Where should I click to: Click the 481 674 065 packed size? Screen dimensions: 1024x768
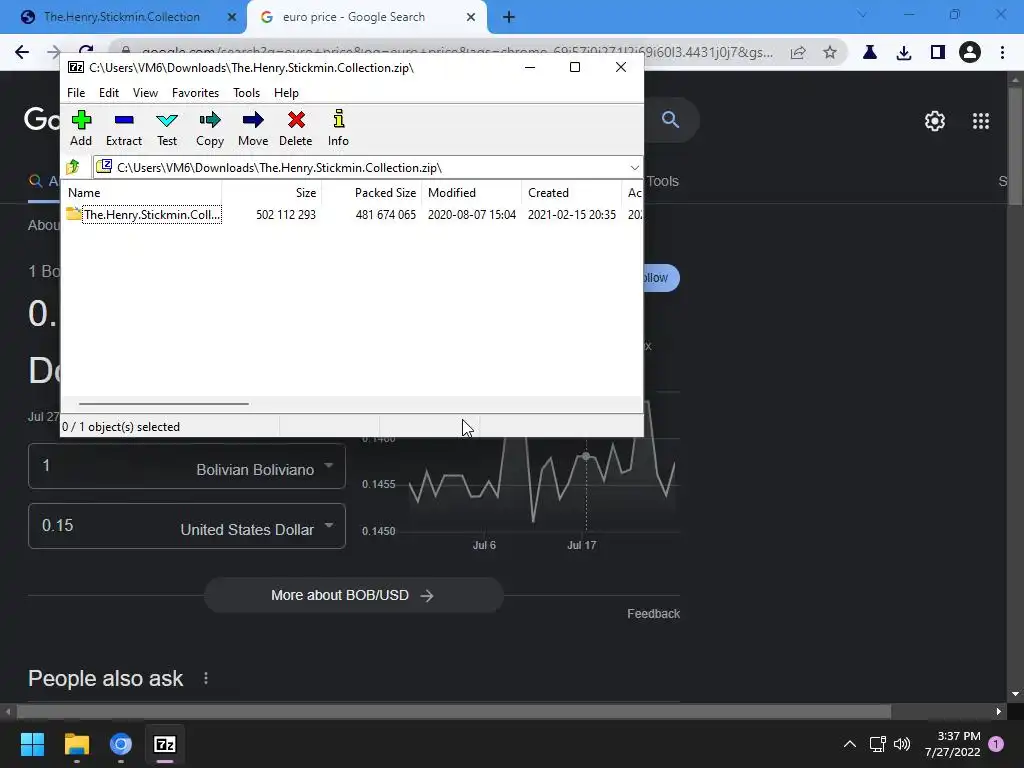tap(385, 215)
